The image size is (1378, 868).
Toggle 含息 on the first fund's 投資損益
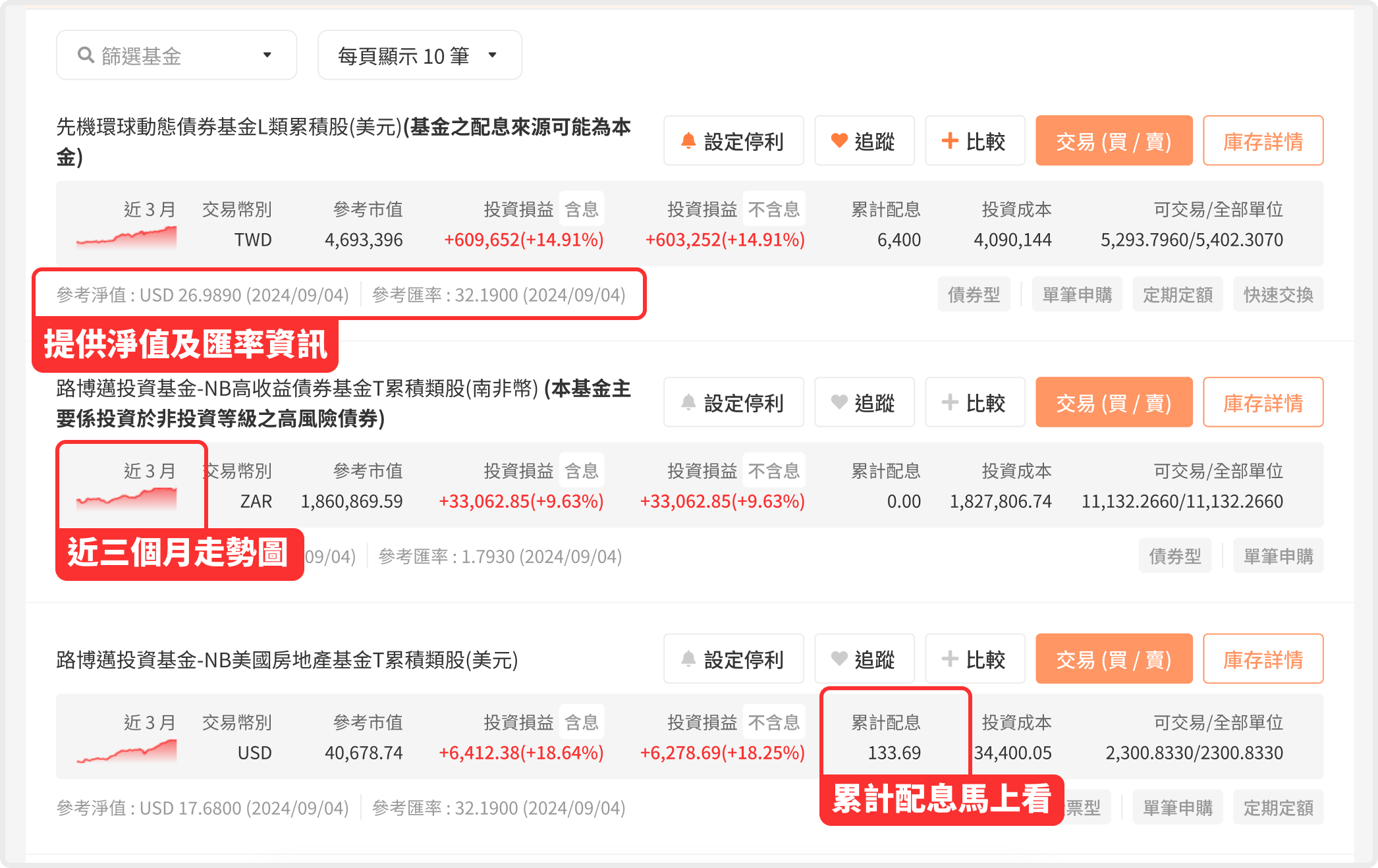coord(581,208)
